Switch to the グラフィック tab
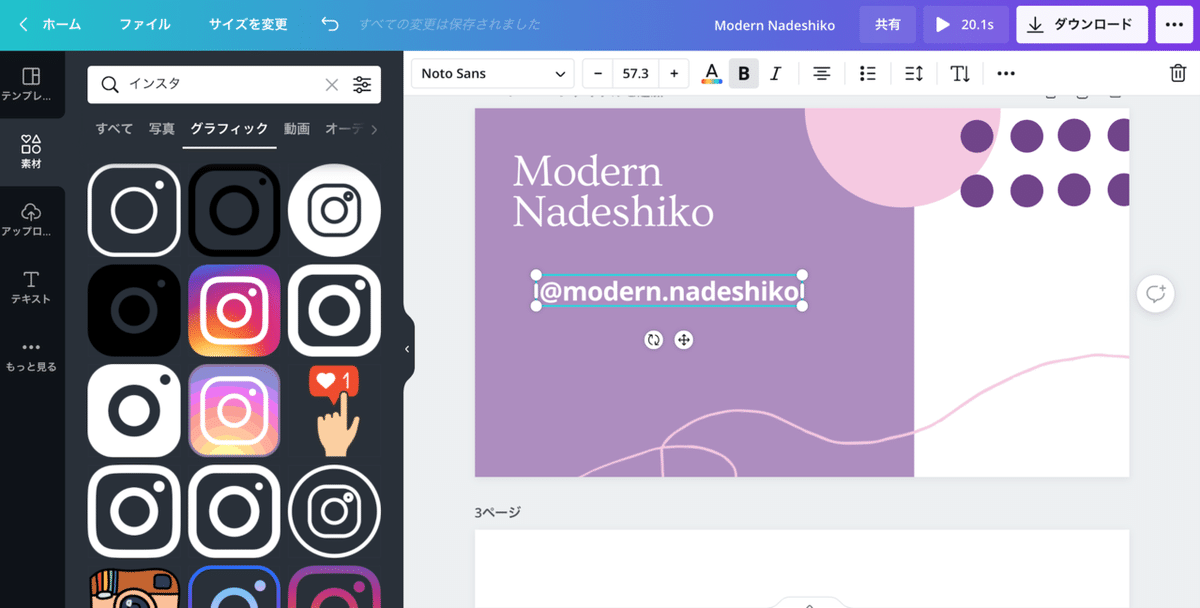Image resolution: width=1200 pixels, height=608 pixels. (x=229, y=129)
